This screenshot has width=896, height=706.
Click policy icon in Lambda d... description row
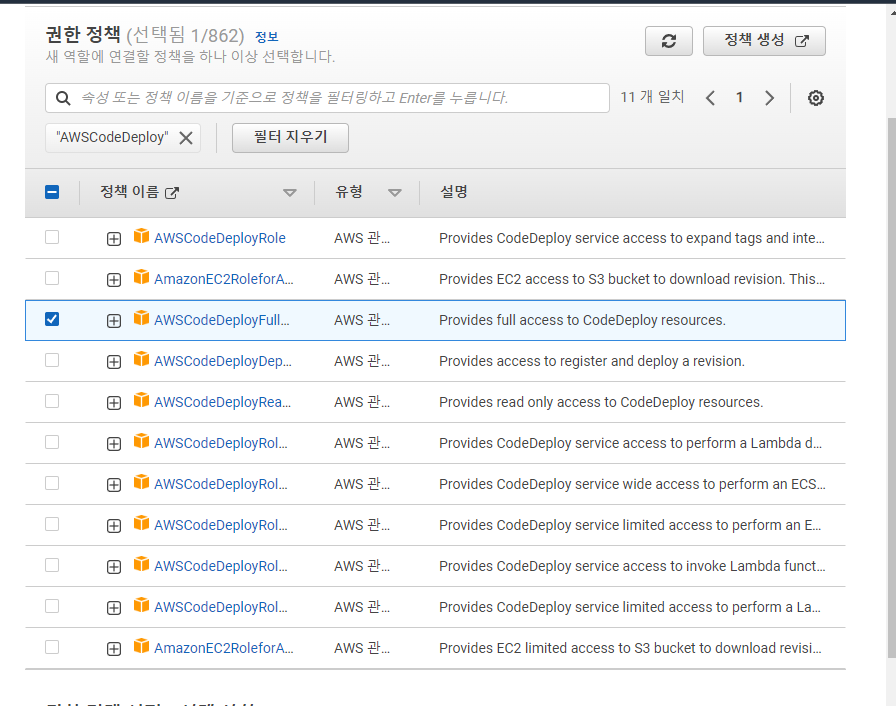point(141,441)
